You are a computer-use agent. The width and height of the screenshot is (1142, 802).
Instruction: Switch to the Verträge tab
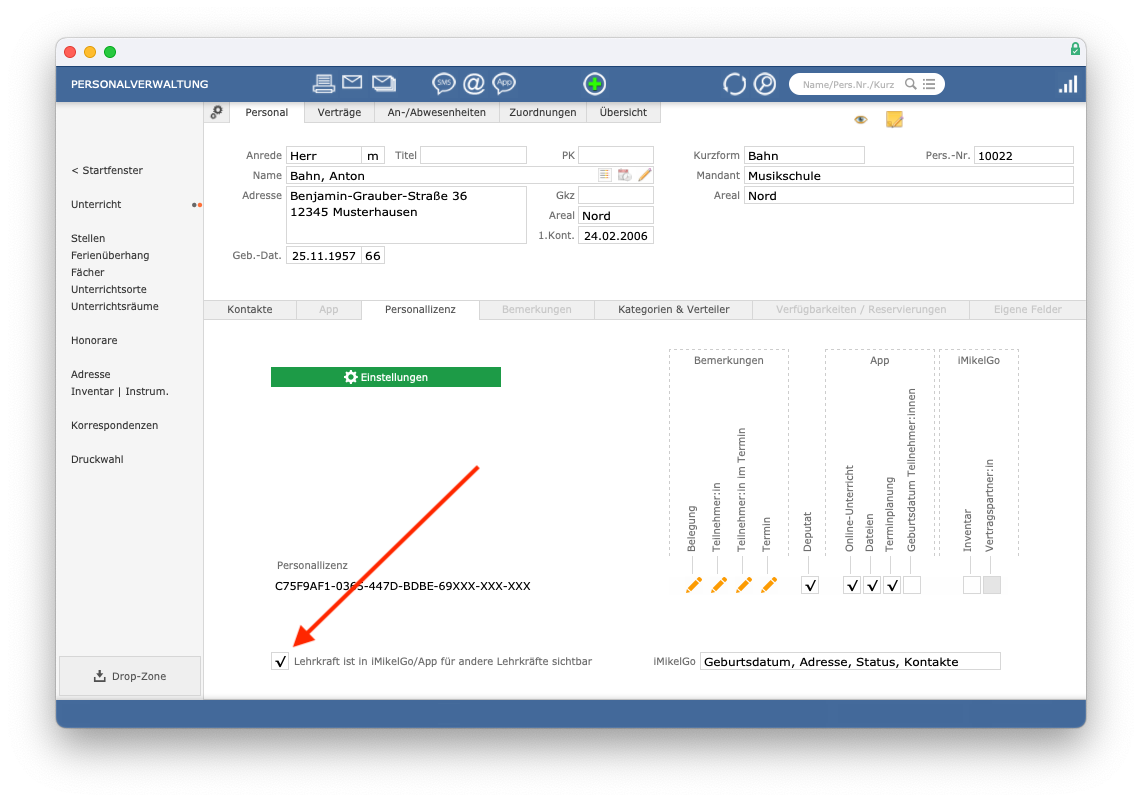(x=339, y=112)
